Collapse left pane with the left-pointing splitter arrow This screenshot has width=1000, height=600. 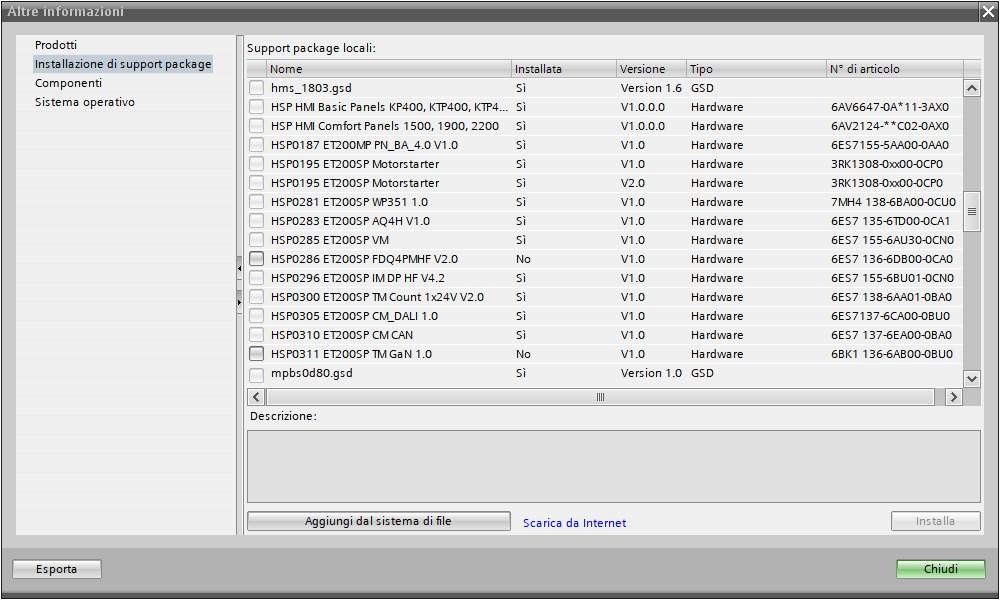[x=239, y=268]
